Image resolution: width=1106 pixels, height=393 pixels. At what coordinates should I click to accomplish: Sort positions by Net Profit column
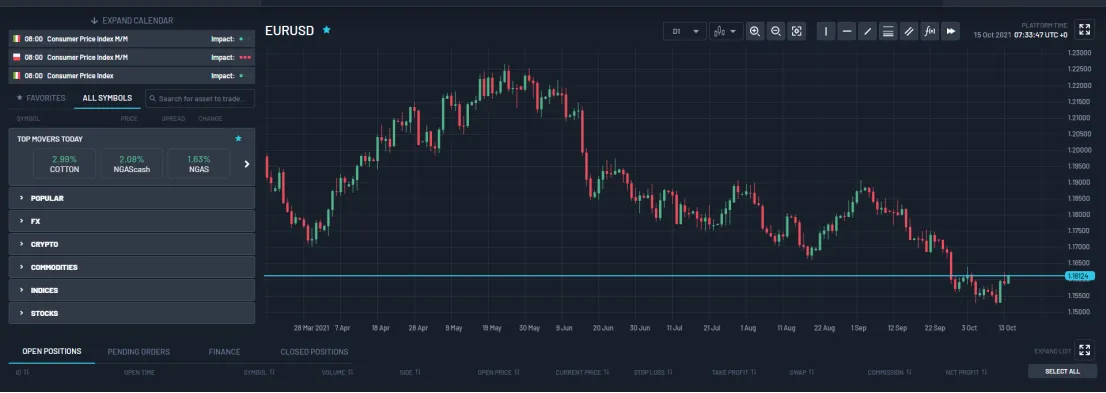[966, 372]
